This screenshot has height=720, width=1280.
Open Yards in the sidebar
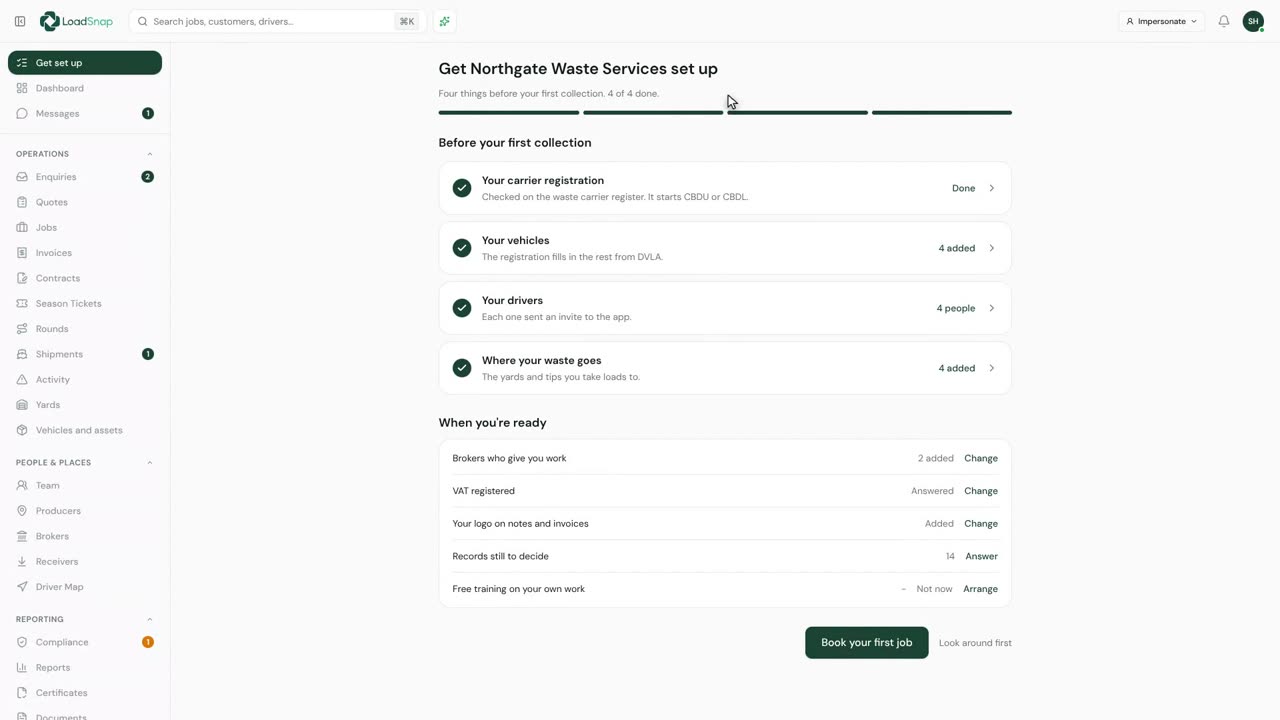tap(85, 405)
